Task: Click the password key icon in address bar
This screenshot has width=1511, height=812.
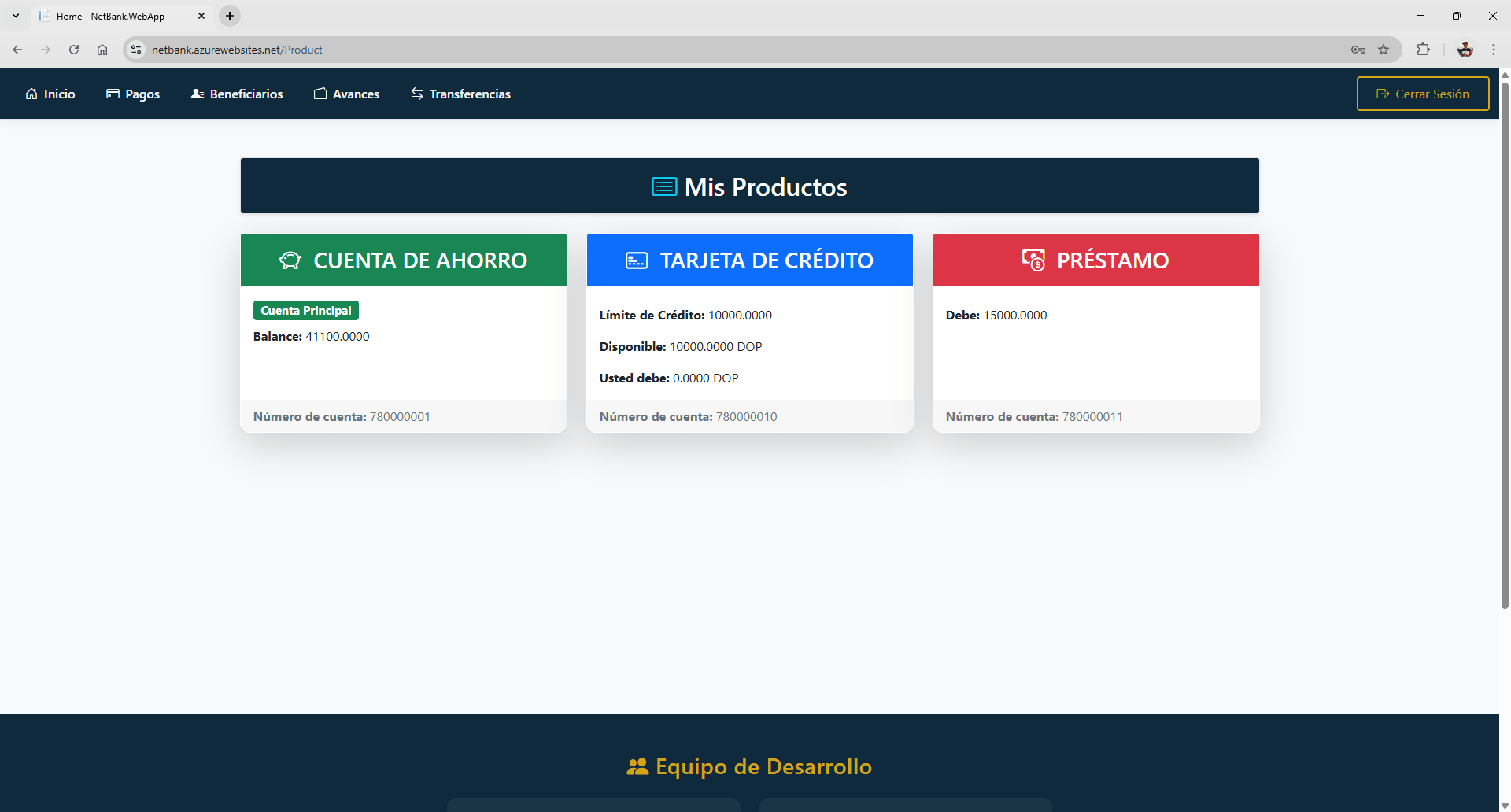Action: pos(1358,50)
